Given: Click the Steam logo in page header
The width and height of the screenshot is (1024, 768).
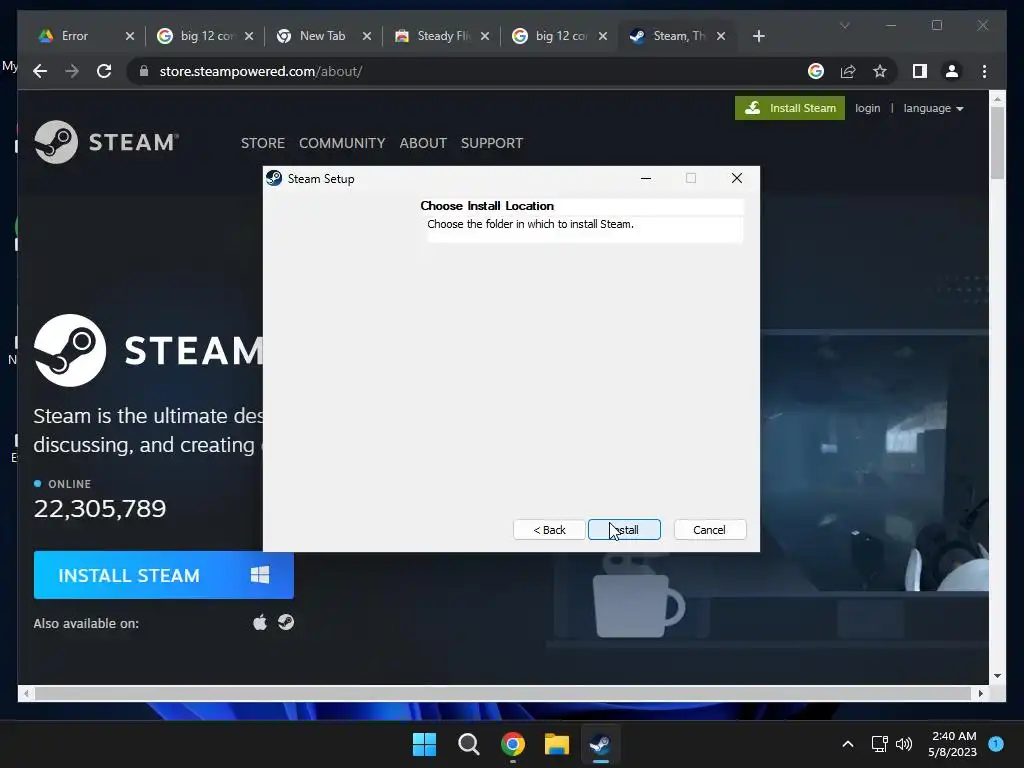Looking at the screenshot, I should [x=106, y=142].
